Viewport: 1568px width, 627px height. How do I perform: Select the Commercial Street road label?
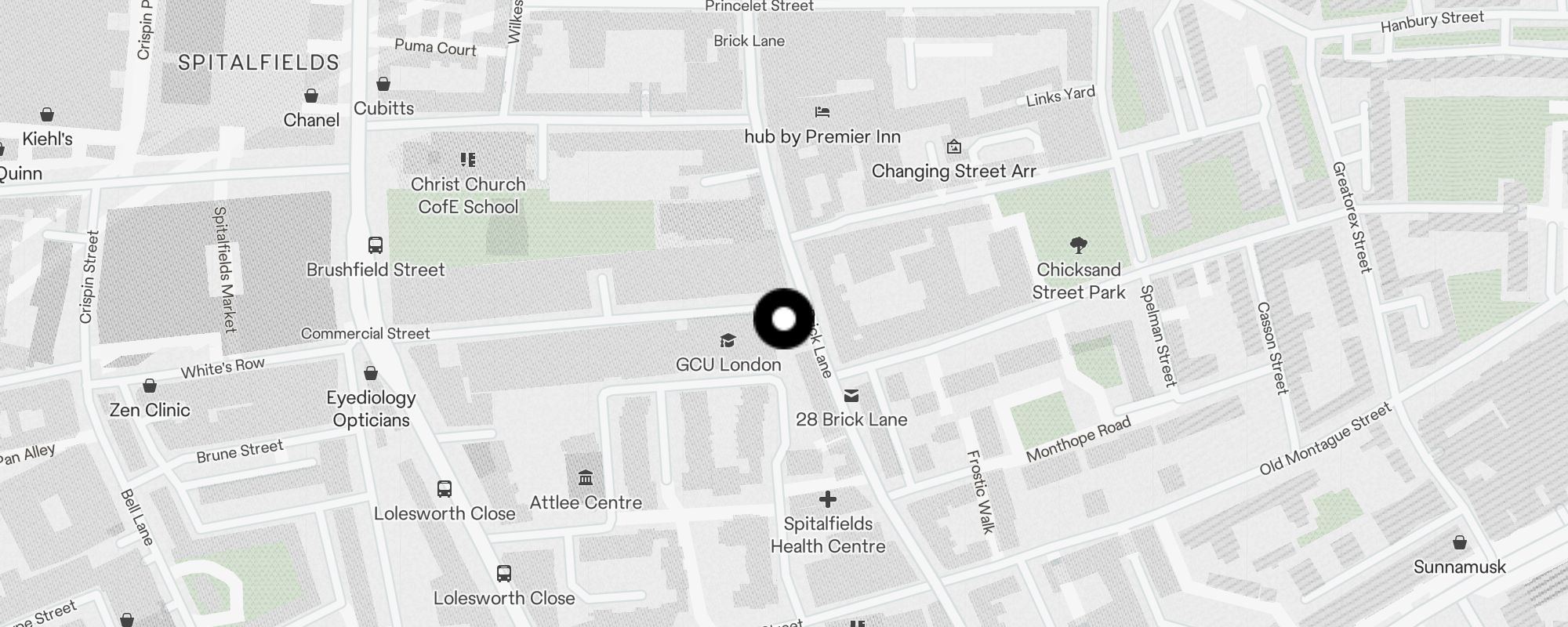[x=365, y=333]
